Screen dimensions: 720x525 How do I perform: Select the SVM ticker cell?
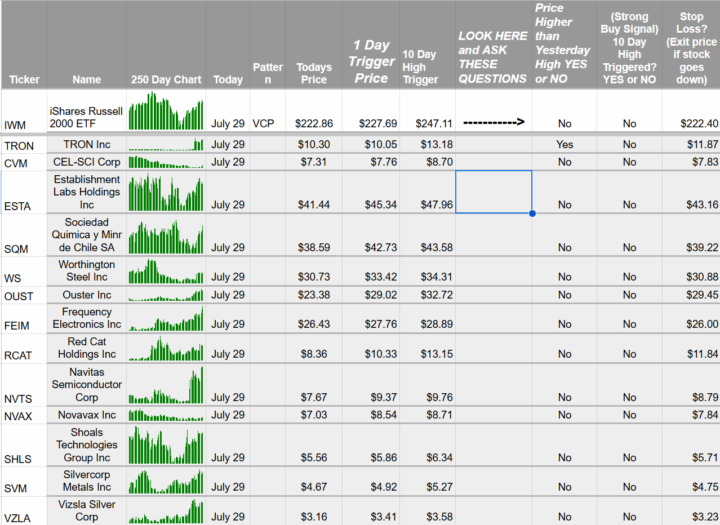[23, 481]
